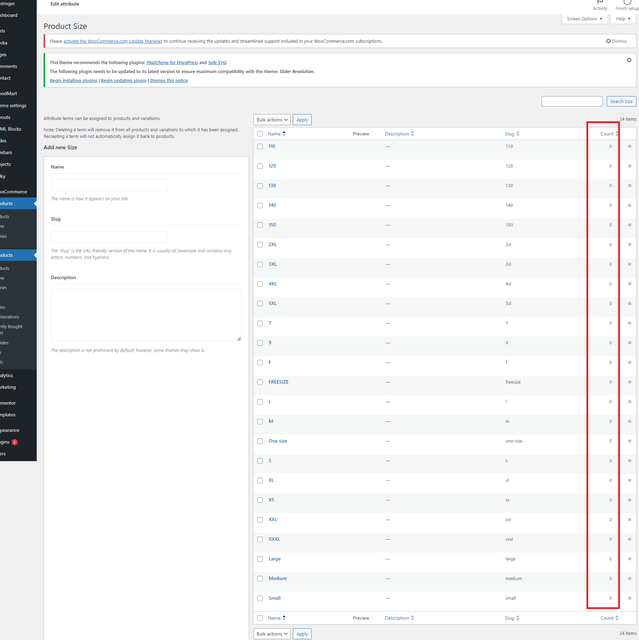Sort by Slug in table header
Viewport: 639px width, 640px height.
tap(512, 134)
